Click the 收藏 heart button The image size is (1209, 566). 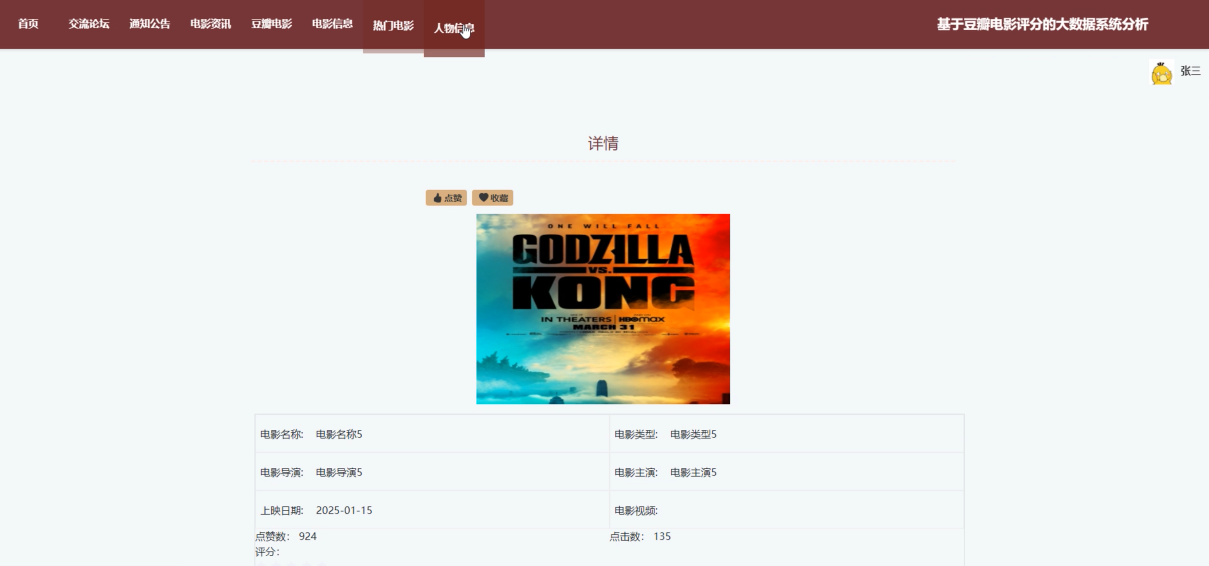click(493, 198)
